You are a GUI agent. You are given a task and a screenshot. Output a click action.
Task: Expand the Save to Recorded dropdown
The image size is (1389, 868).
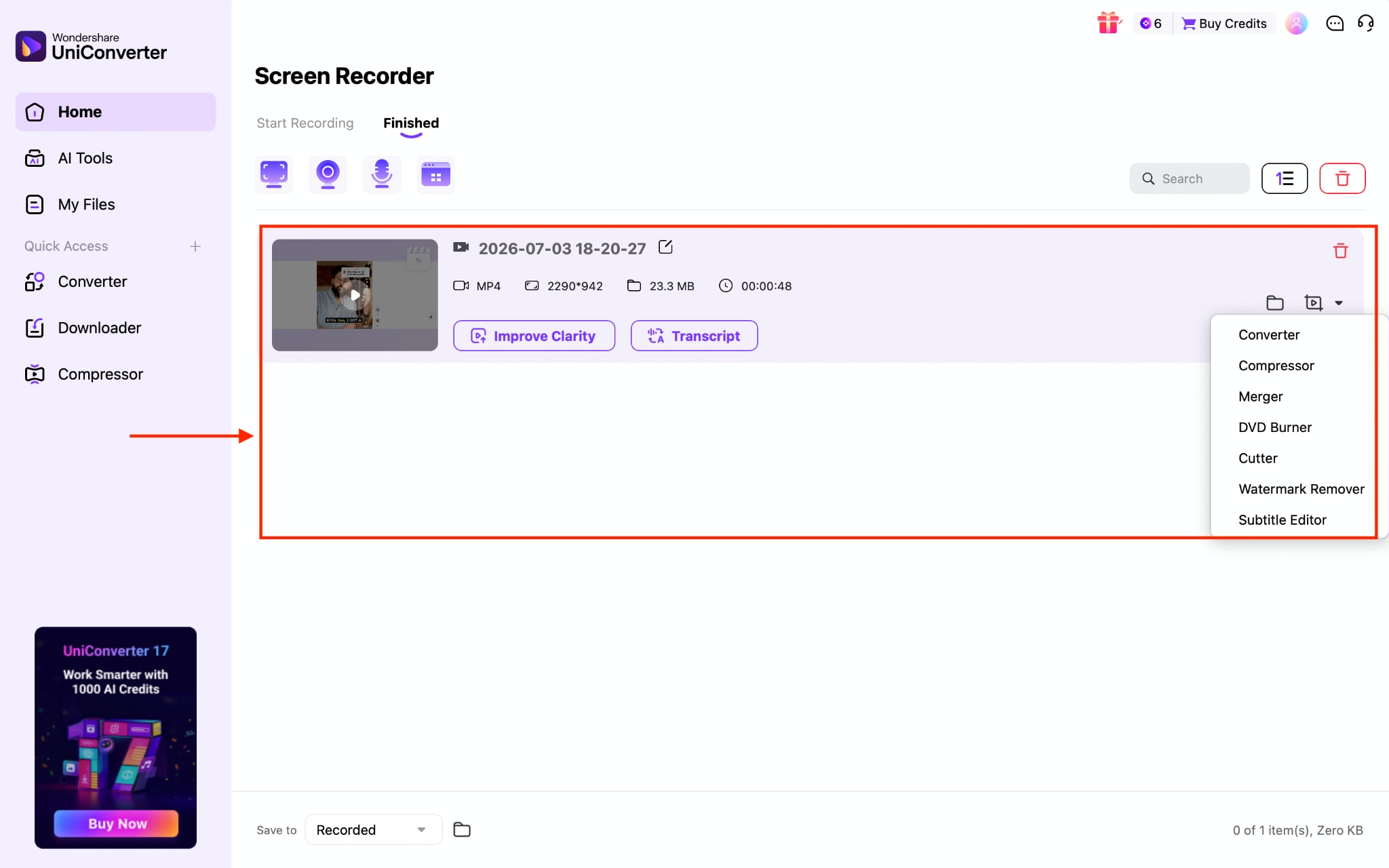click(373, 829)
